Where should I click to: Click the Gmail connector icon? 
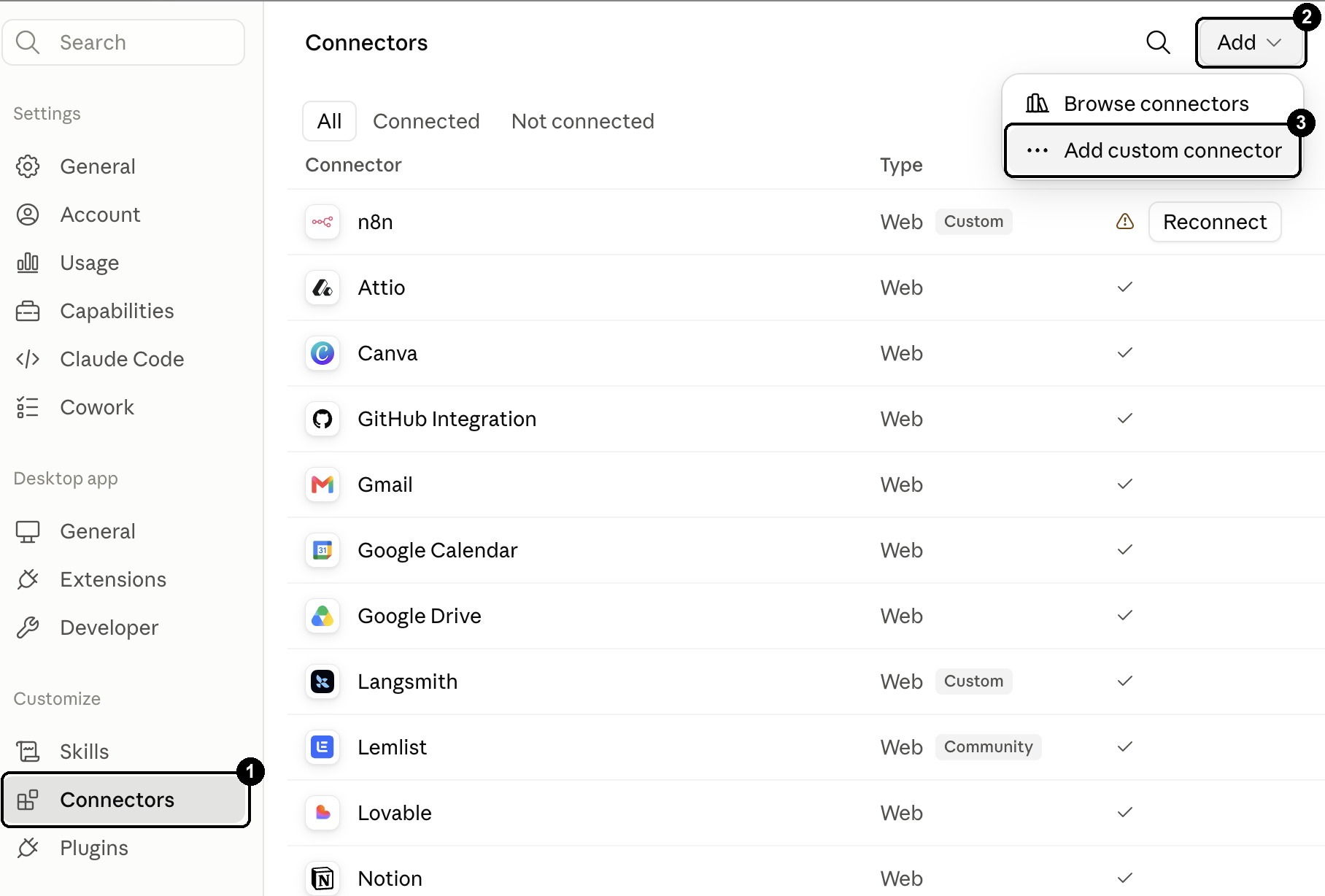pyautogui.click(x=322, y=484)
